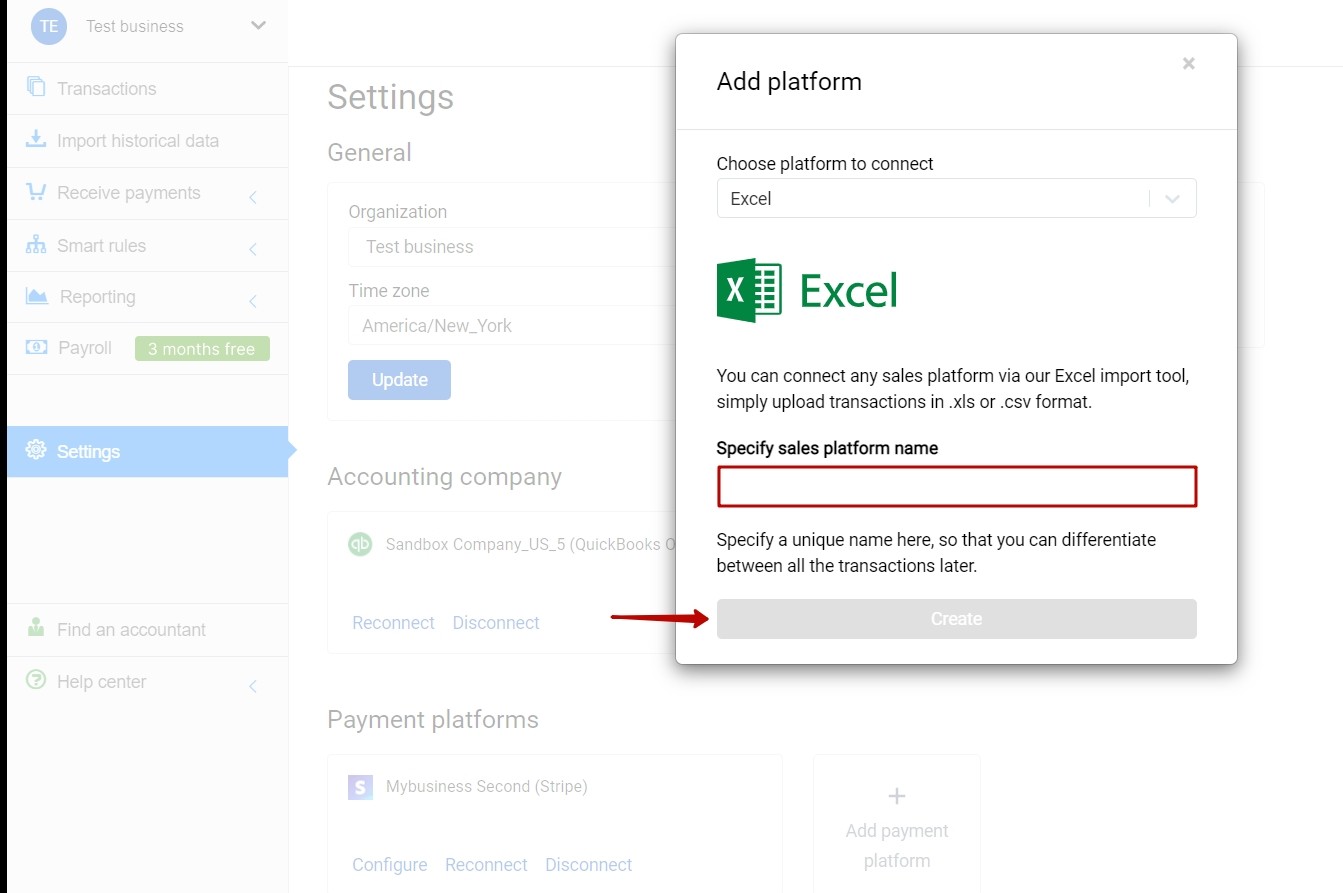The image size is (1343, 893).
Task: Click the plus icon to add payment platform
Action: [896, 796]
